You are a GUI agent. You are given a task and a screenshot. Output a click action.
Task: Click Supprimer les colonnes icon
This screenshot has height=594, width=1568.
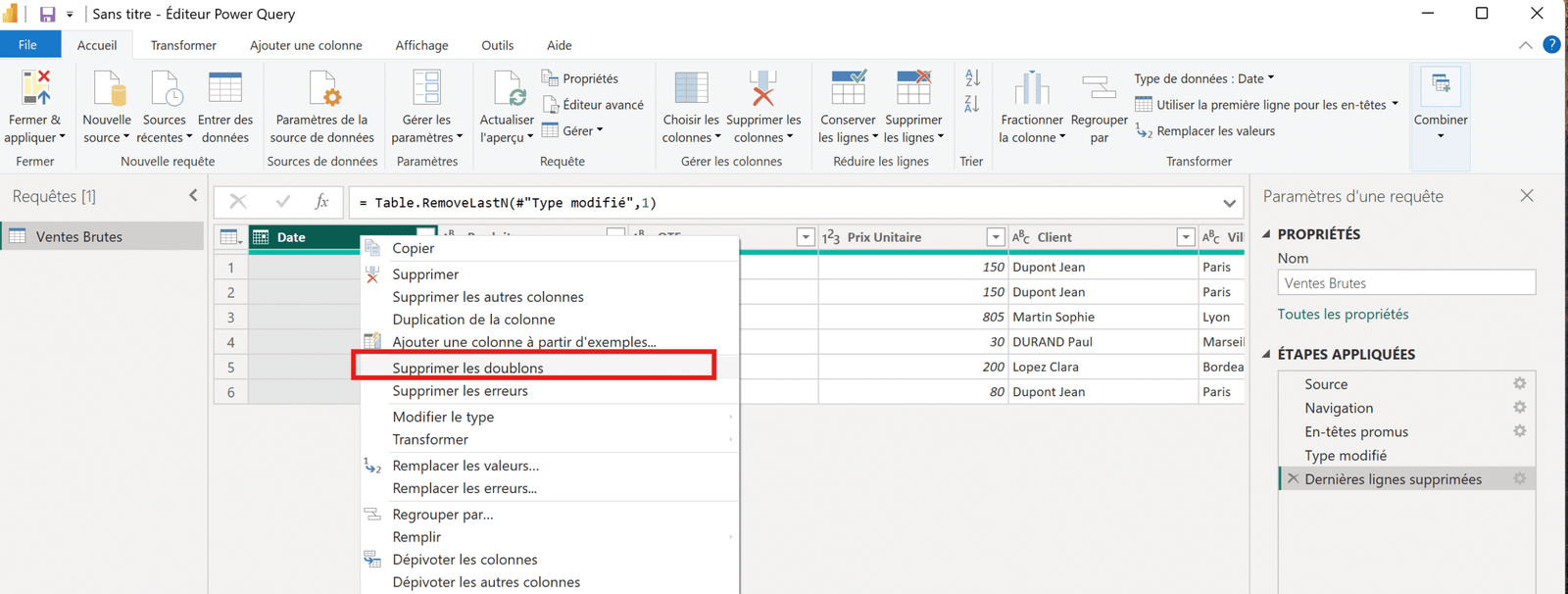763,88
